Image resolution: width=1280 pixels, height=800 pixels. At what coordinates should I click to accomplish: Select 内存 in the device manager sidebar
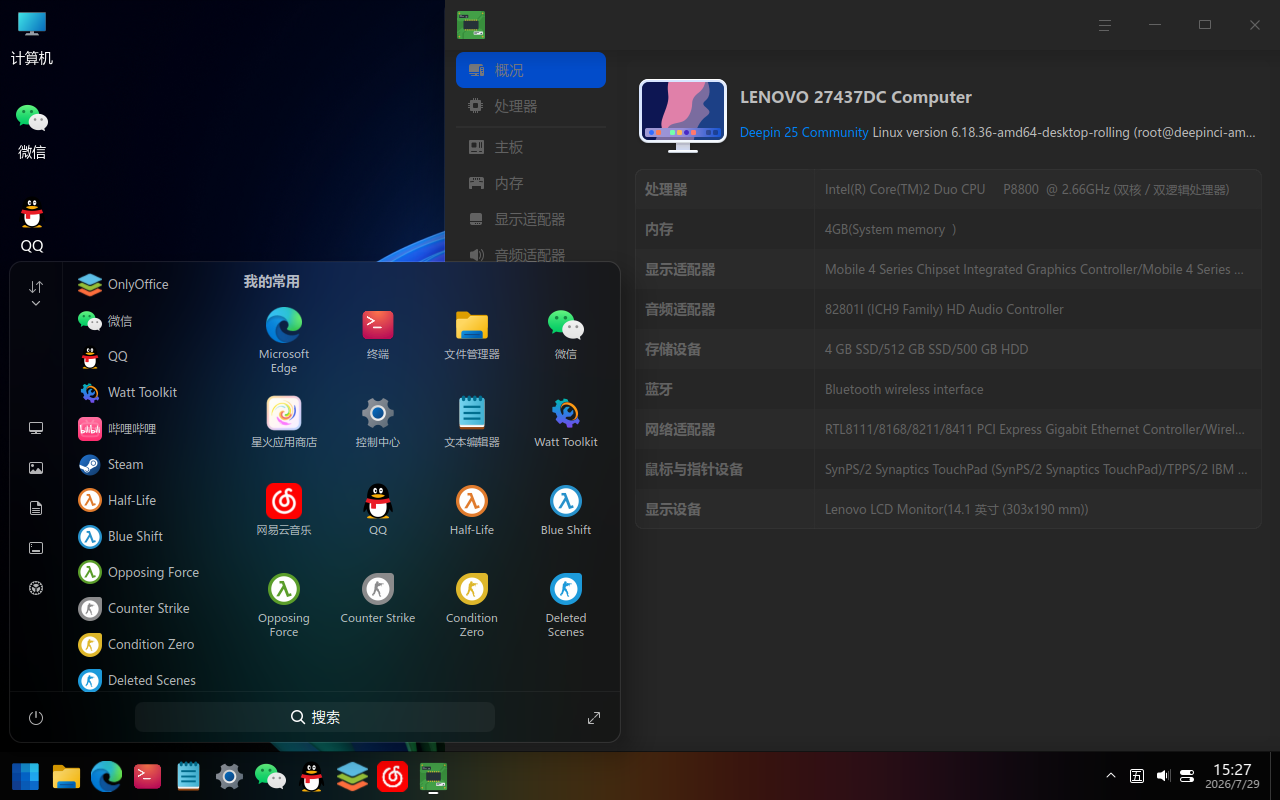click(x=531, y=183)
